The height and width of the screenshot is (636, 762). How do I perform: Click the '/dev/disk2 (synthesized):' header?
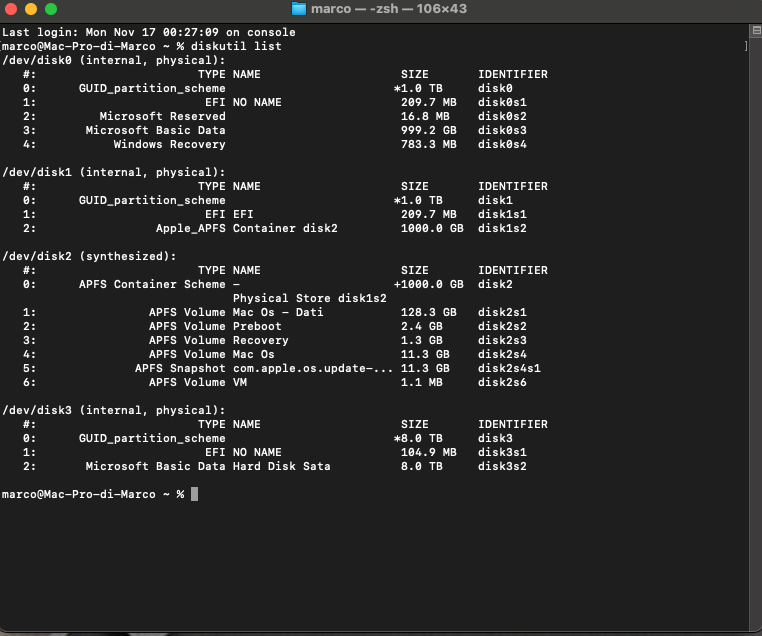89,256
